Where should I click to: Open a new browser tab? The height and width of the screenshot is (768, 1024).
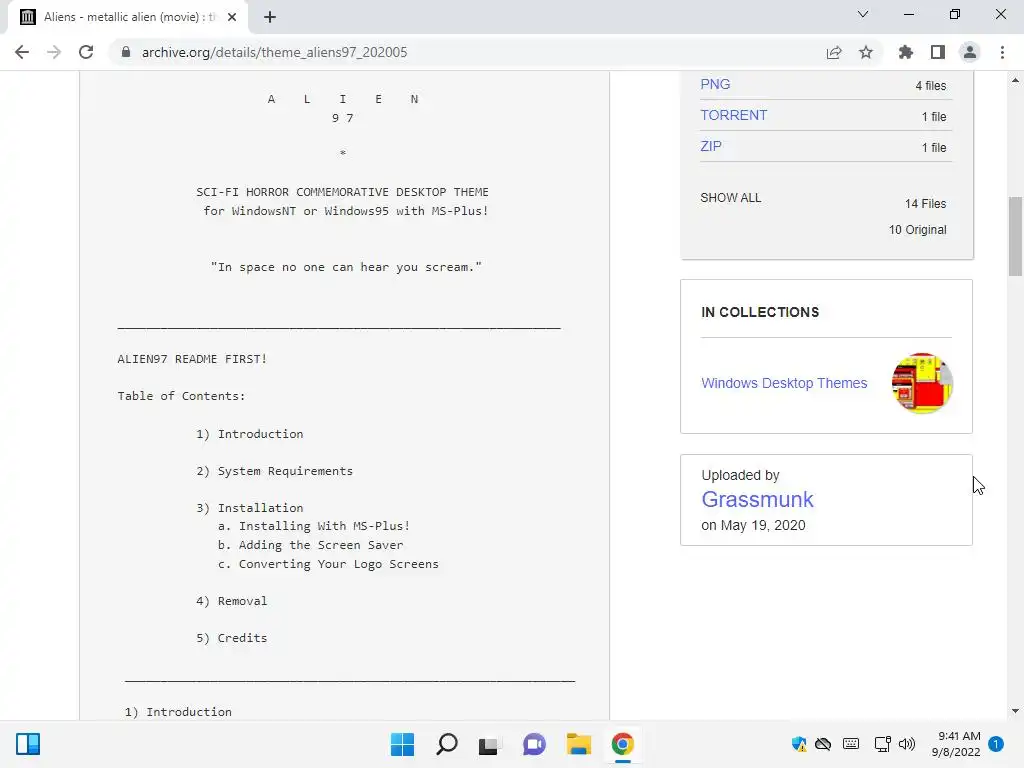(x=270, y=17)
